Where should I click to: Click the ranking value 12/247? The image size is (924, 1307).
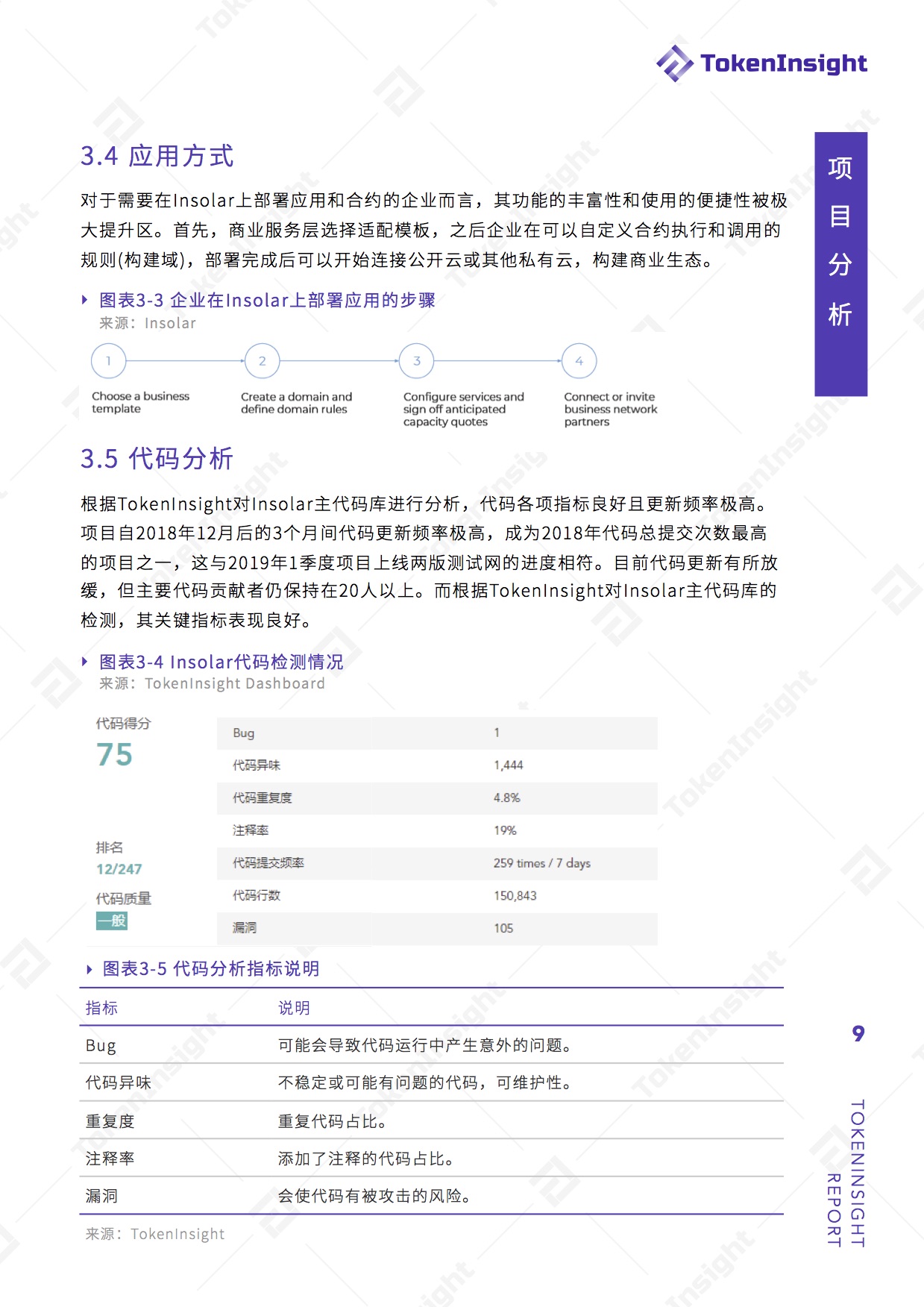click(119, 869)
